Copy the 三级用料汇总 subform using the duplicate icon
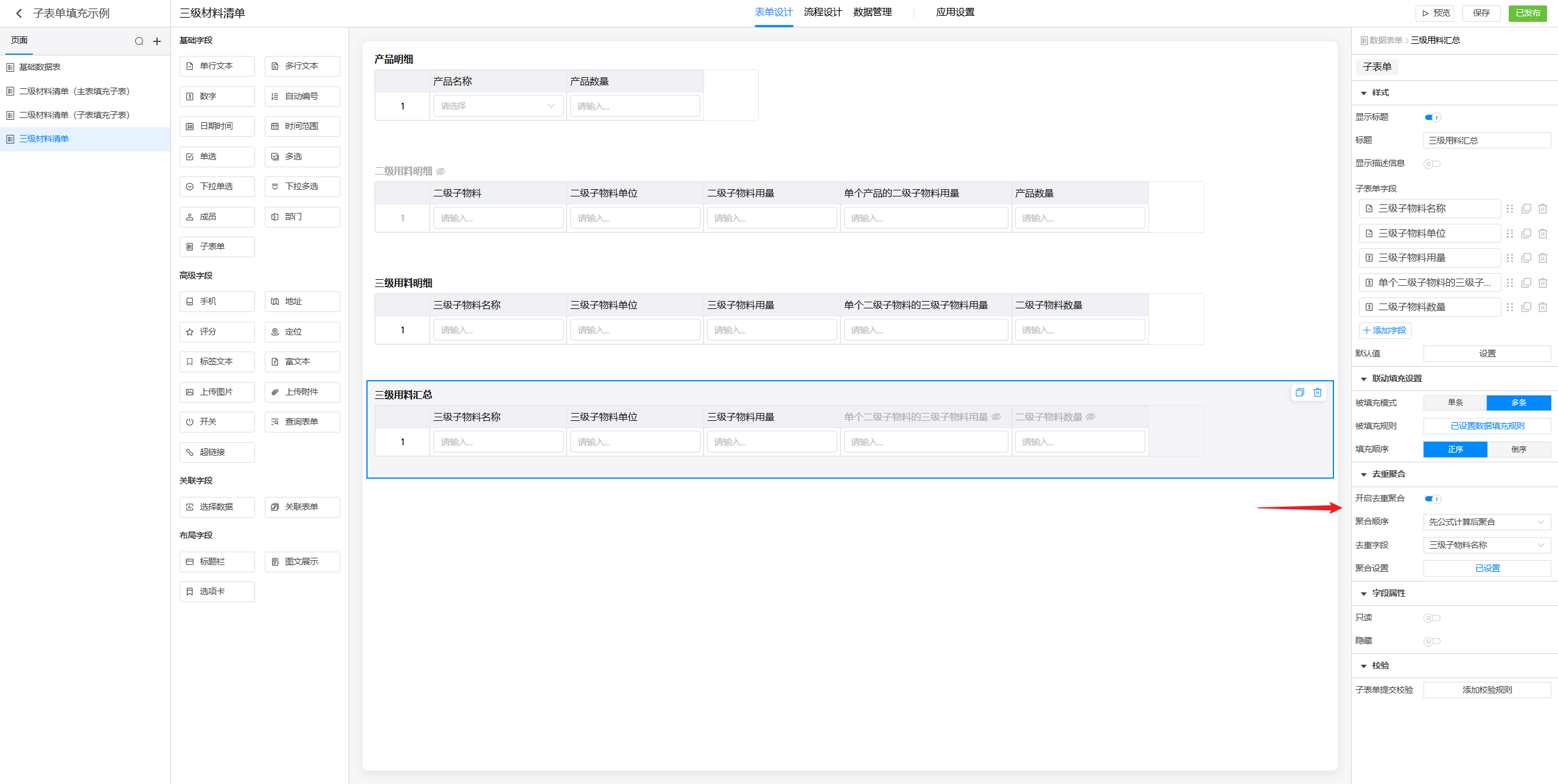Screen dimensions: 1558x784 1300,392
